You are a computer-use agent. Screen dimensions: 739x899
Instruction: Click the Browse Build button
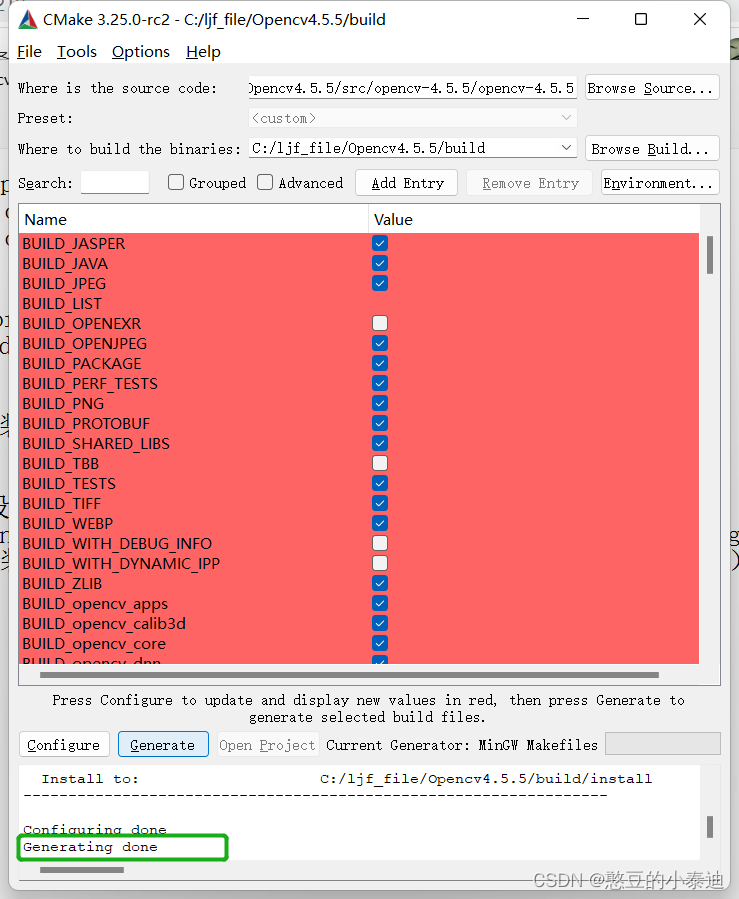(x=652, y=148)
